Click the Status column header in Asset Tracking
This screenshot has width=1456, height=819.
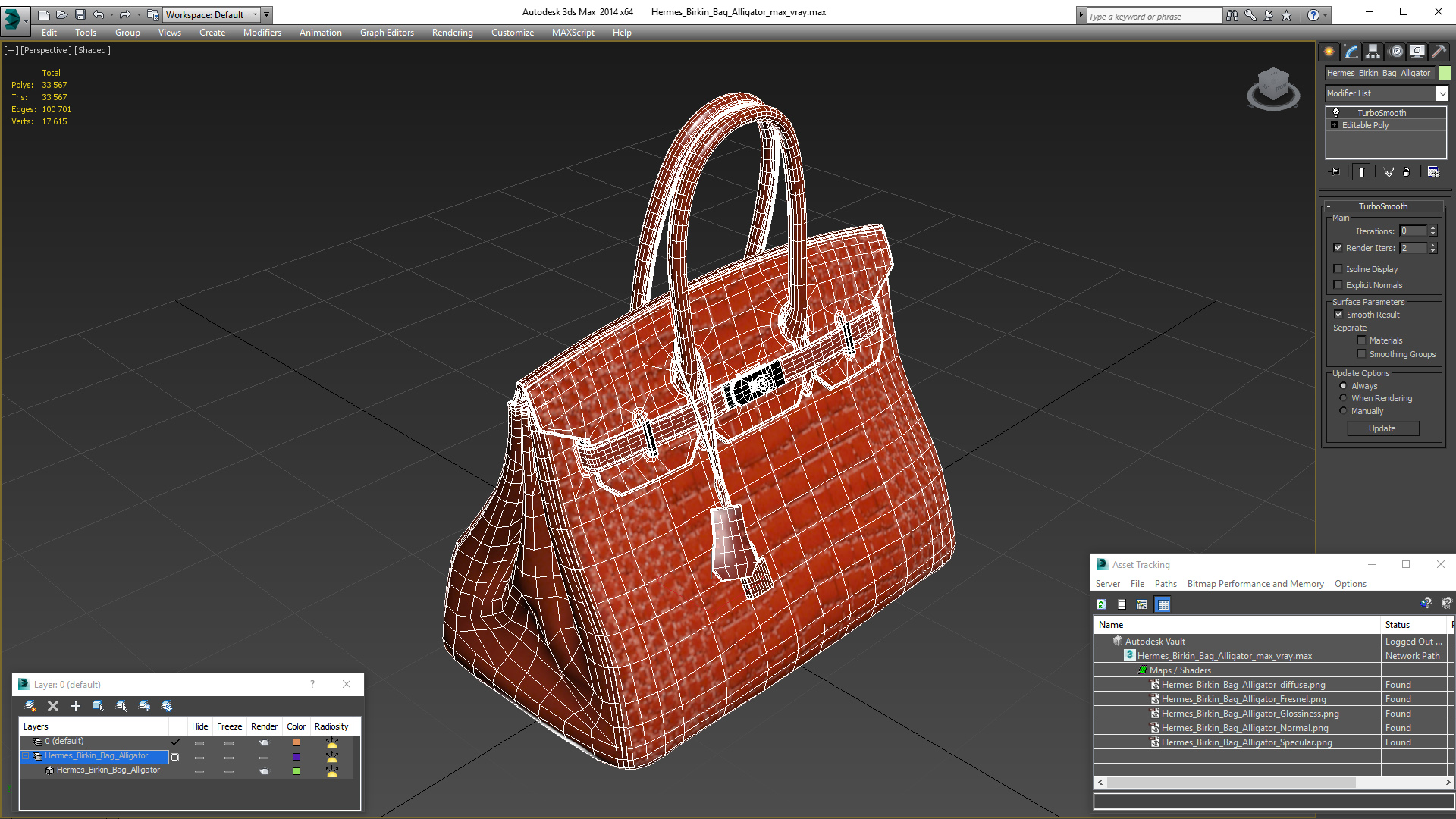coord(1415,625)
